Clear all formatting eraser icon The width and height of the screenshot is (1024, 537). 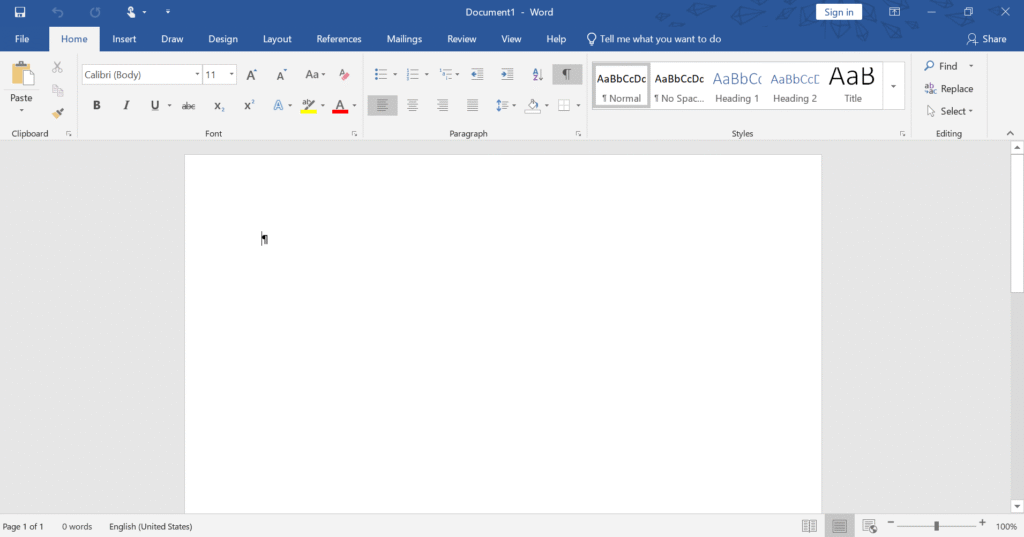344,74
